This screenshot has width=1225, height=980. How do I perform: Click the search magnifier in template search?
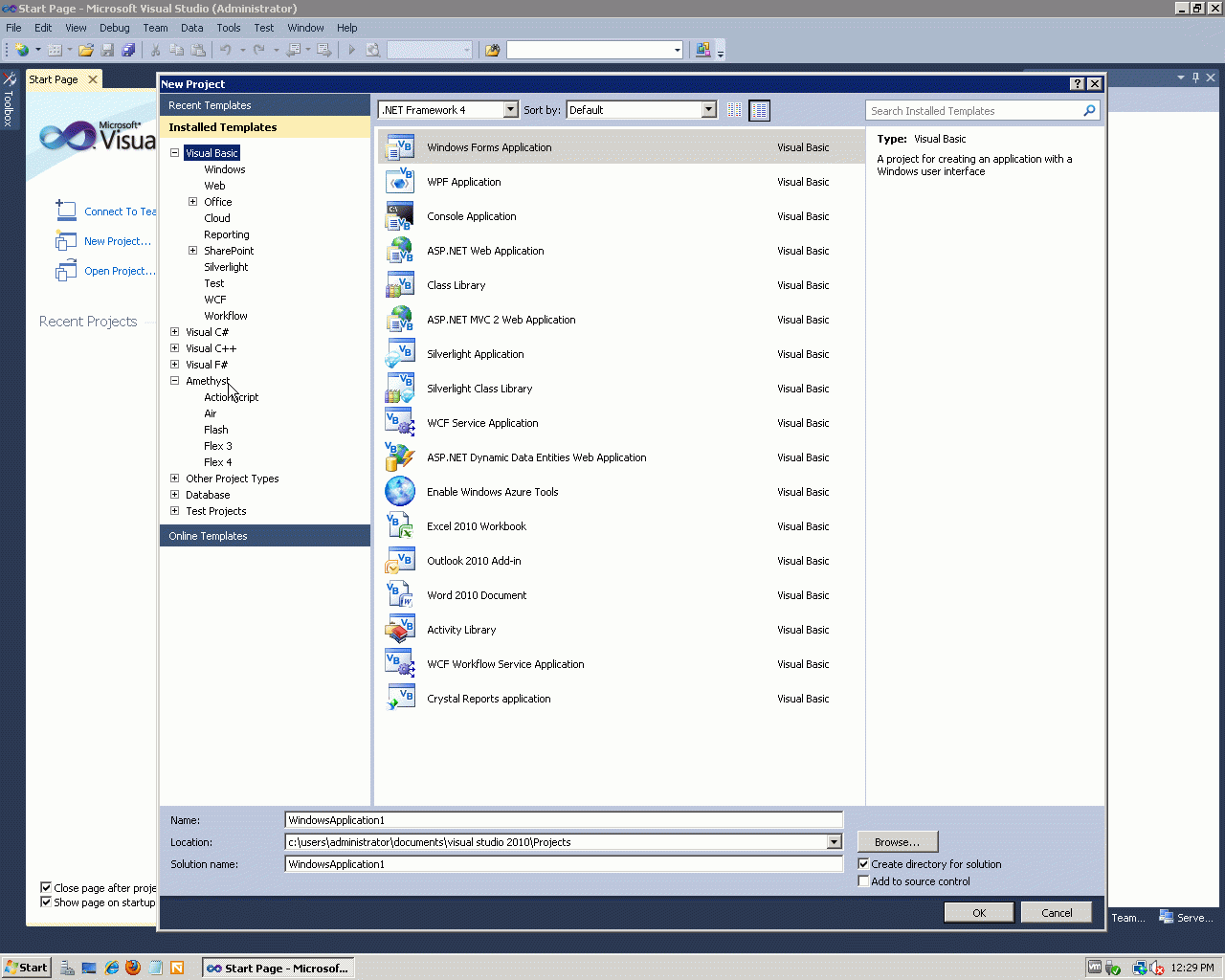(x=1089, y=111)
